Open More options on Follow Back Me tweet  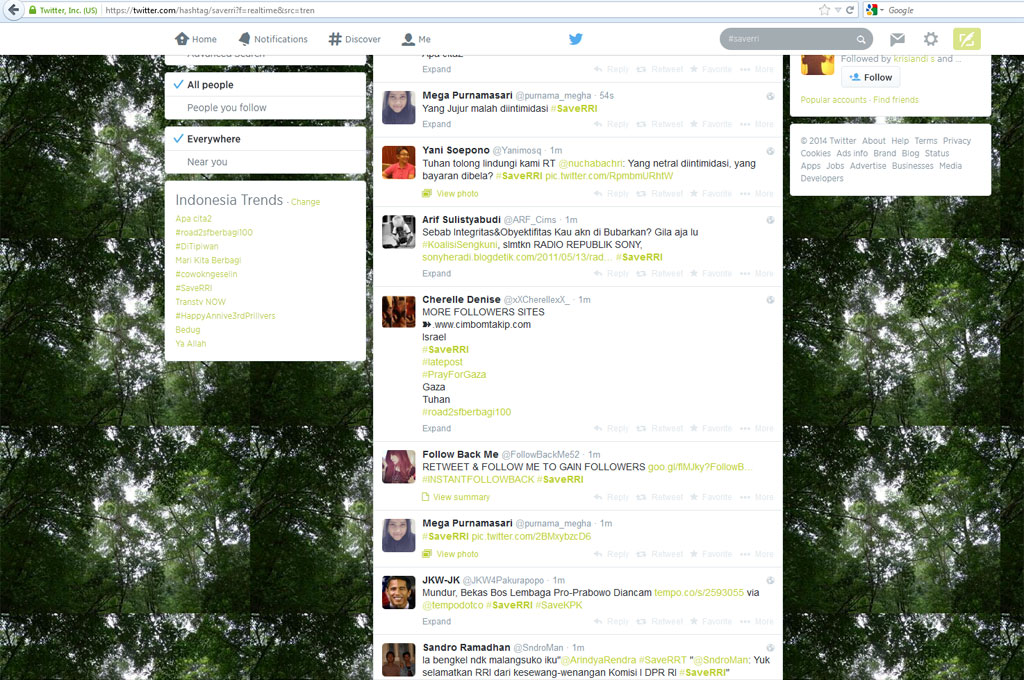(757, 497)
